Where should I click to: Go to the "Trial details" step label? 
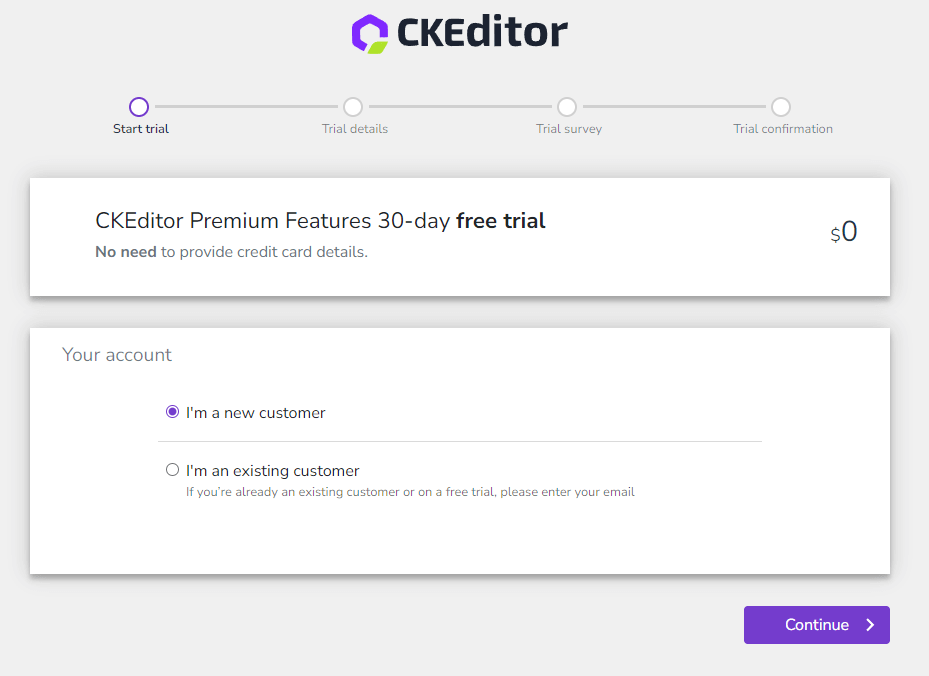(x=355, y=129)
